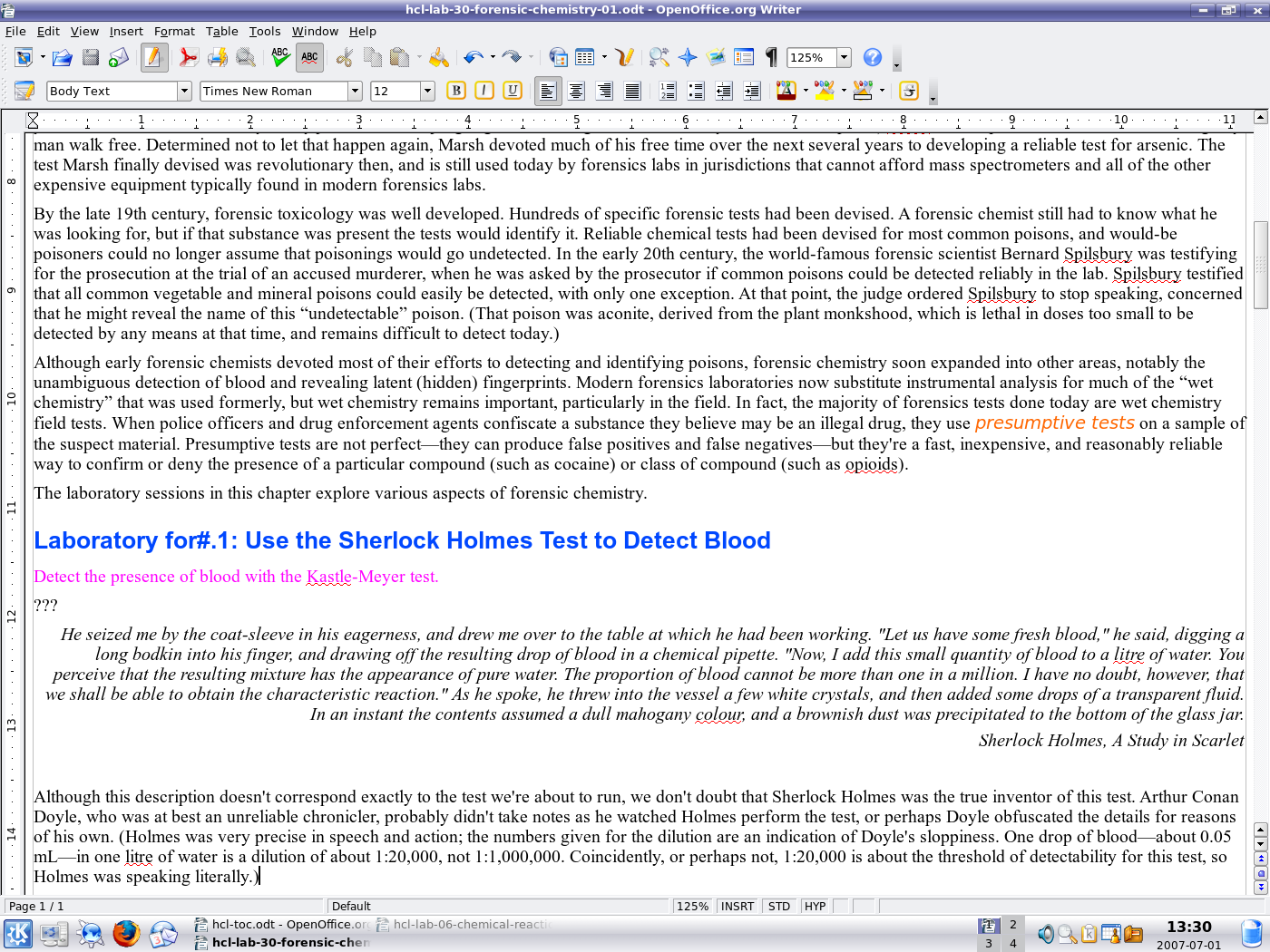Open the Navigator star icon
The height and width of the screenshot is (952, 1270).
pos(688,58)
